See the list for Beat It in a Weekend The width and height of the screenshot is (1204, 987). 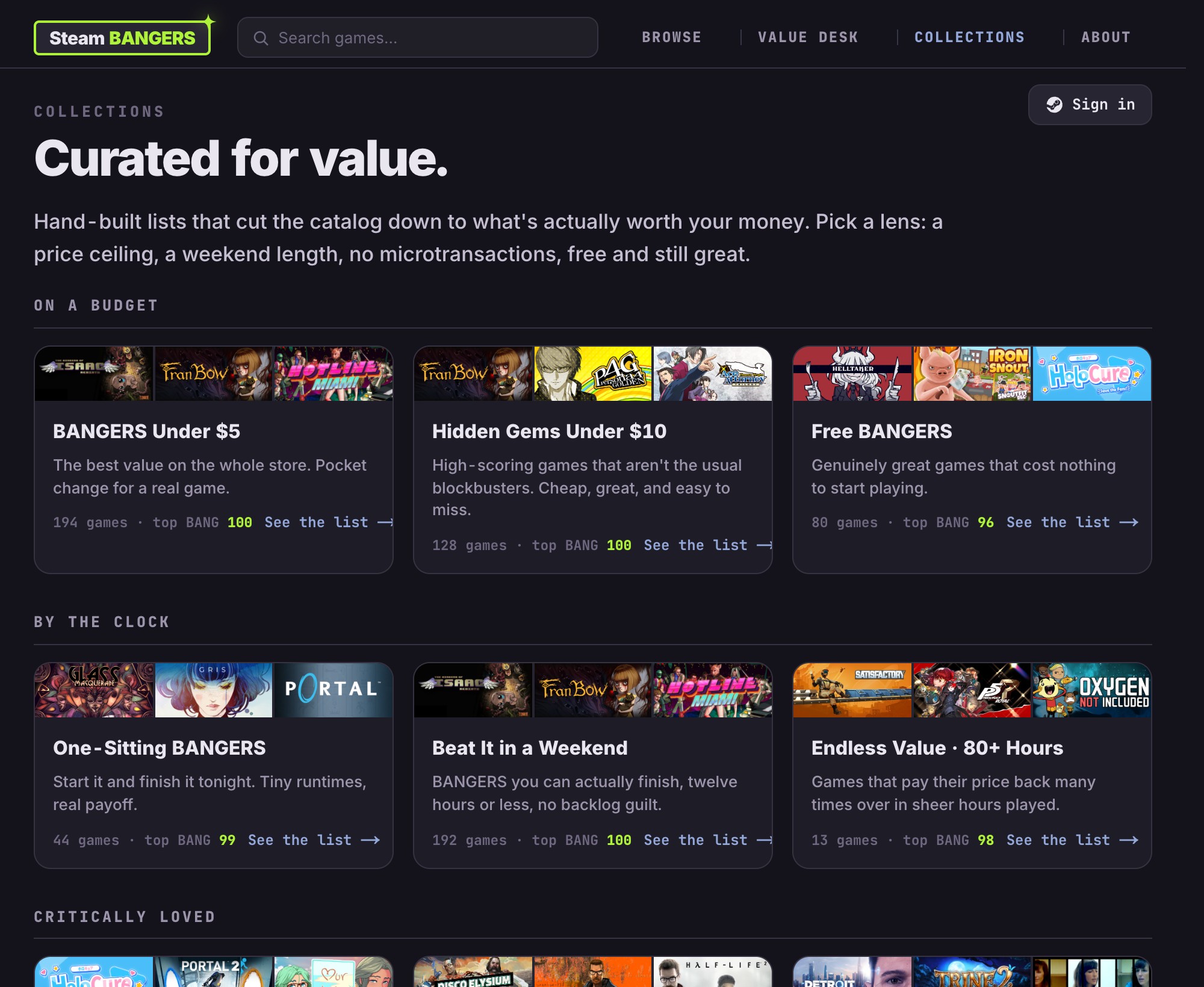pyautogui.click(x=708, y=840)
